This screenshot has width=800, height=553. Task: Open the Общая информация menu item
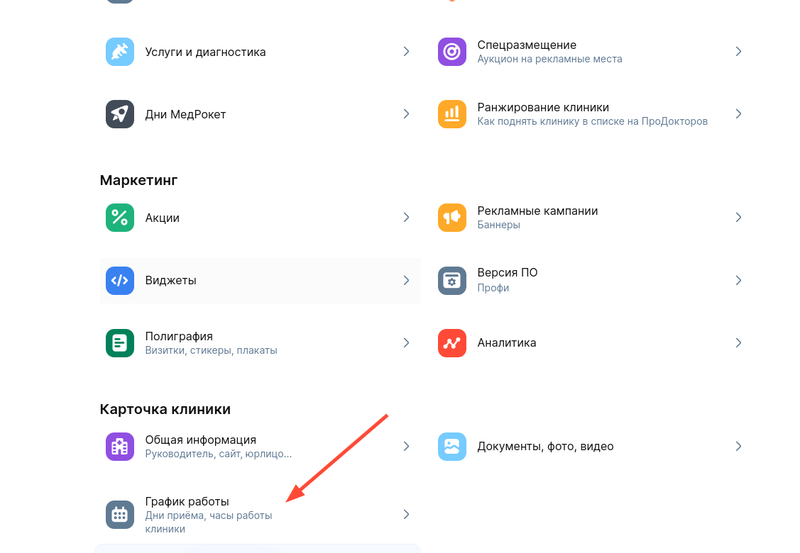pyautogui.click(x=199, y=440)
